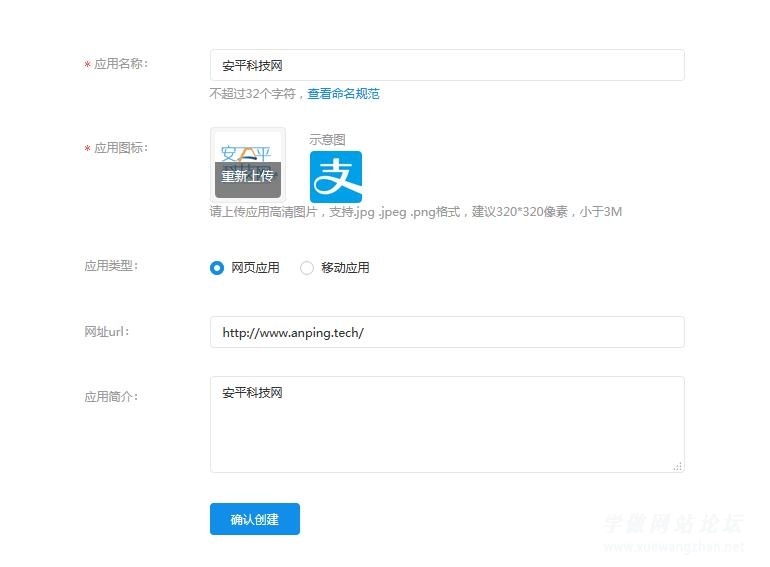Click the 确认创建 button
770x567 pixels.
tap(254, 519)
